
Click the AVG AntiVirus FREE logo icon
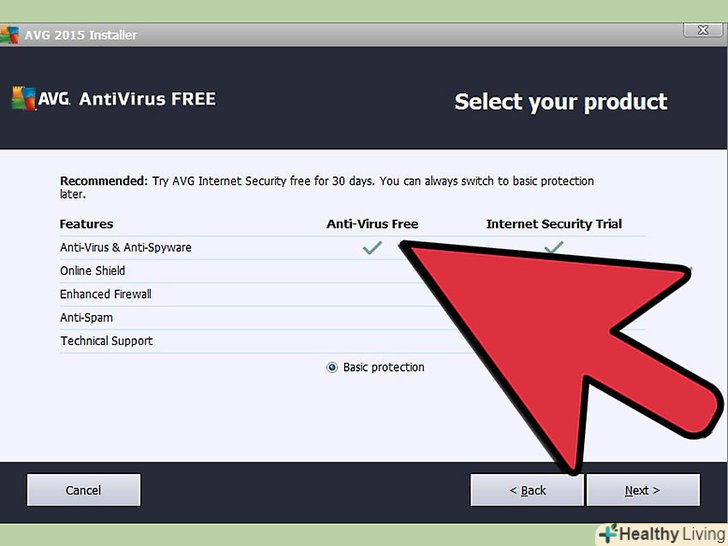pos(24,98)
